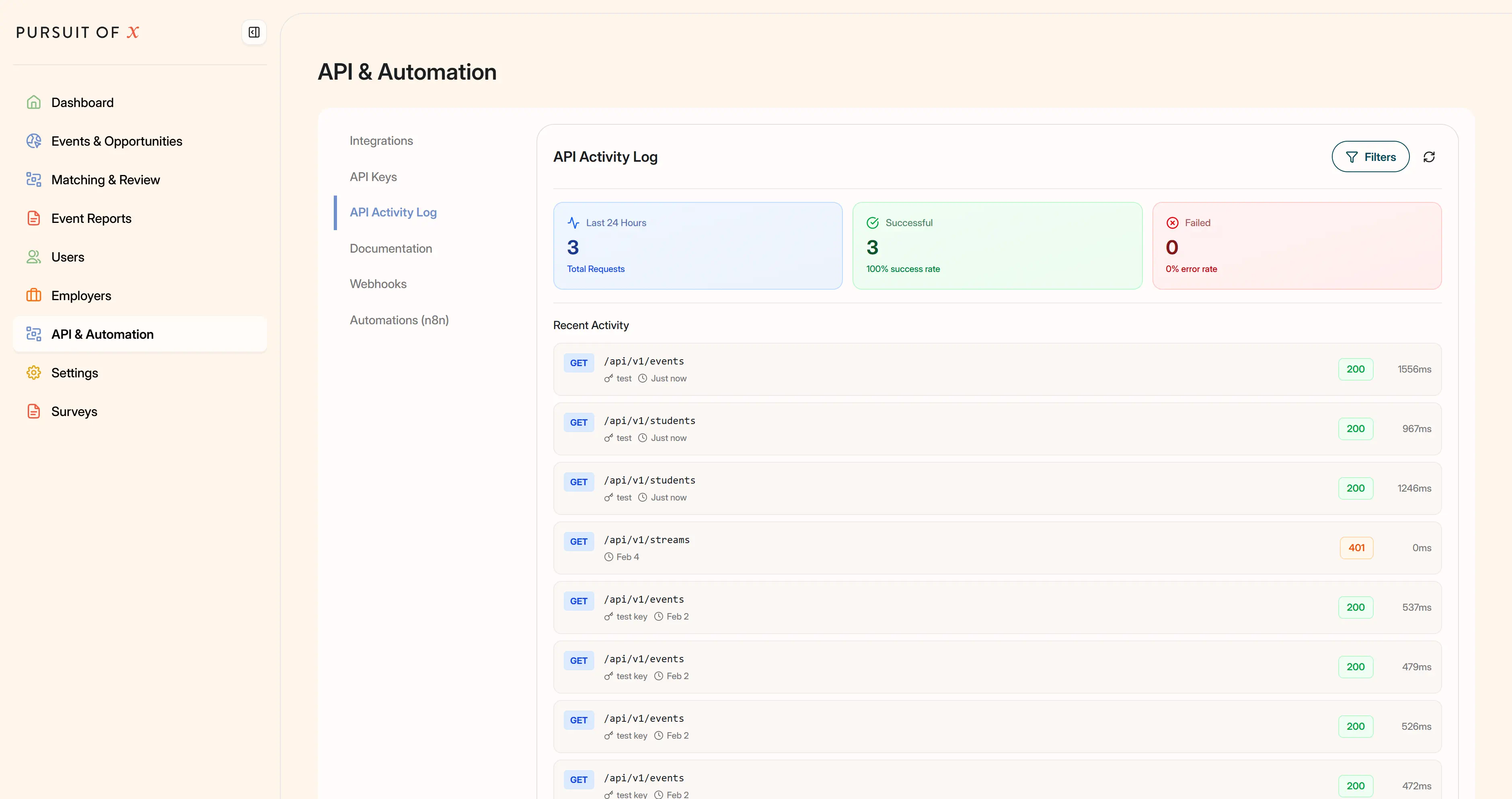Select API & Automation in sidebar
Image resolution: width=1512 pixels, height=799 pixels.
click(140, 334)
